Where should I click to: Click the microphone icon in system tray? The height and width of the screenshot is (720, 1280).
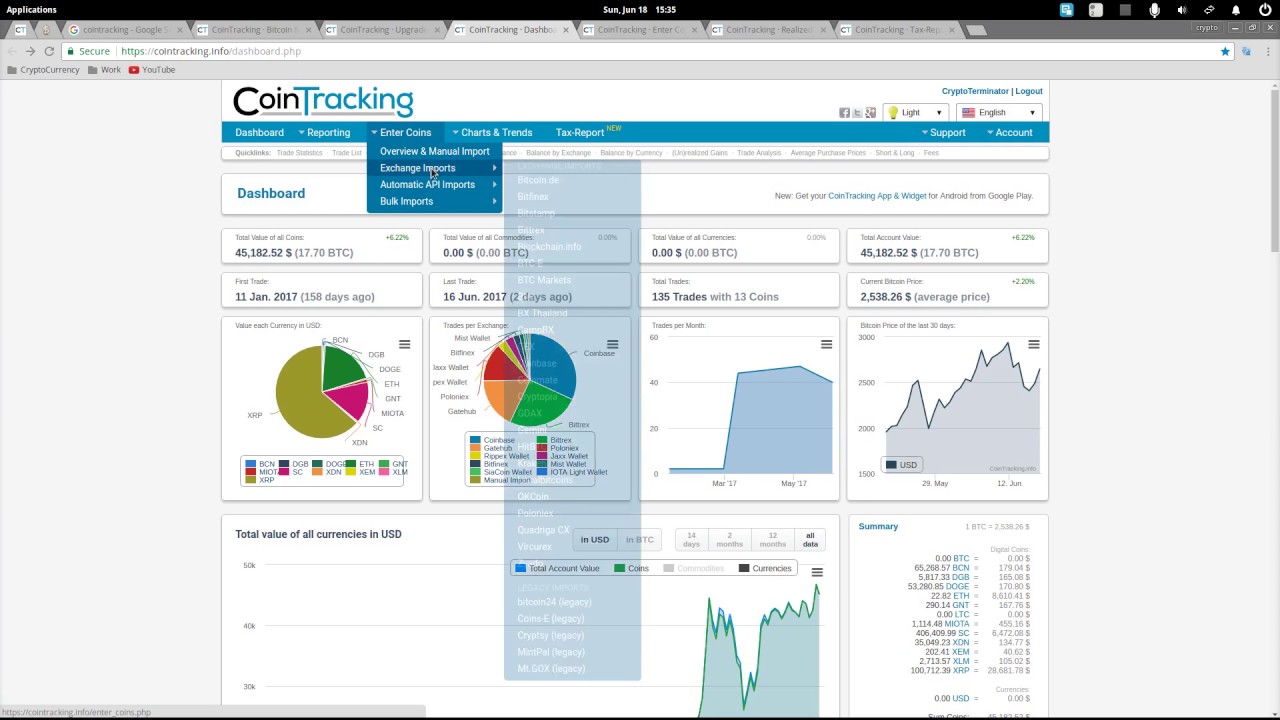tap(1154, 10)
